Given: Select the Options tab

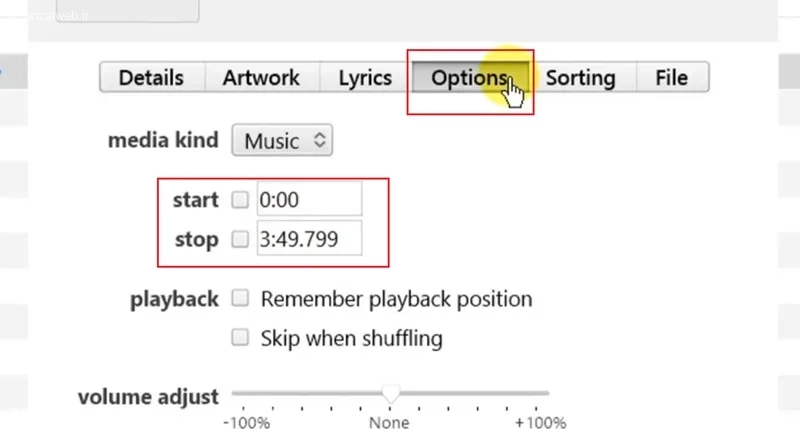Looking at the screenshot, I should [x=470, y=78].
